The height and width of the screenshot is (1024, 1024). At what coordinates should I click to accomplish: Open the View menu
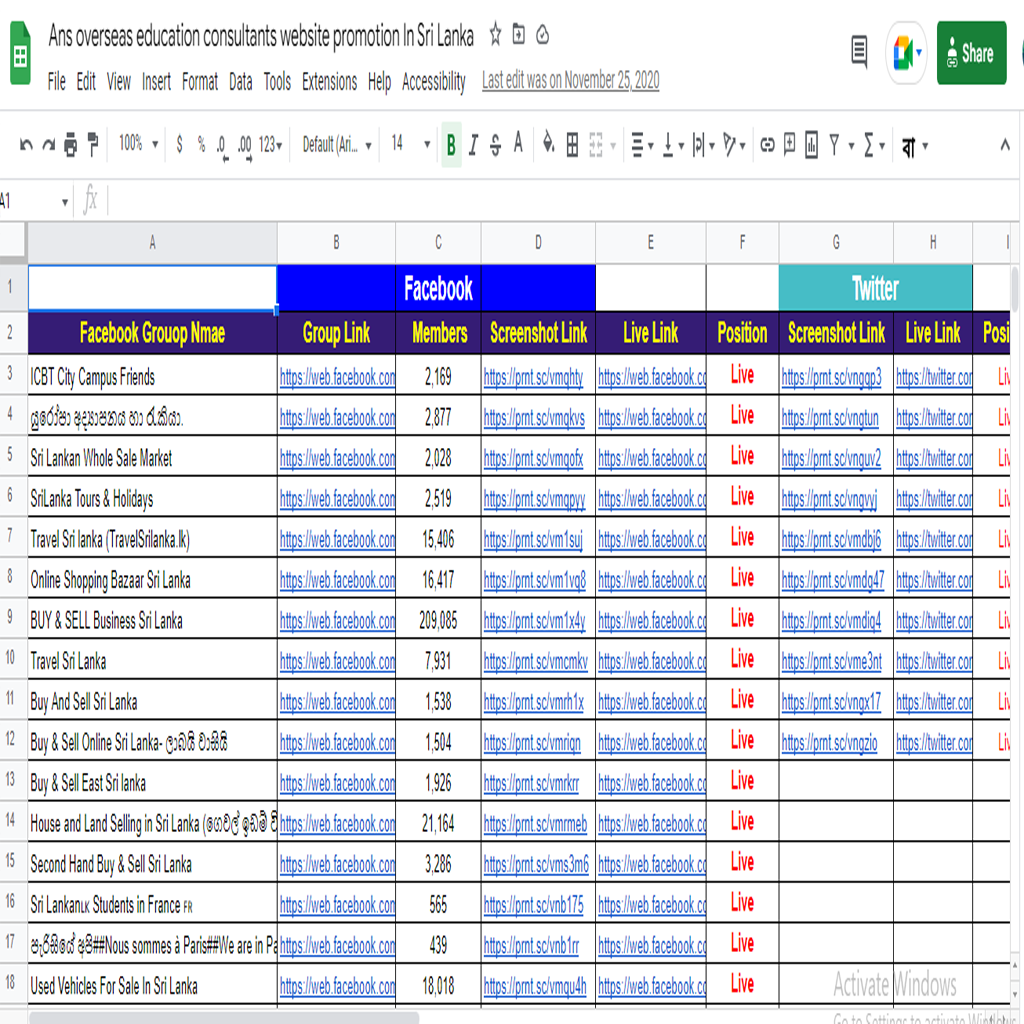click(x=119, y=82)
